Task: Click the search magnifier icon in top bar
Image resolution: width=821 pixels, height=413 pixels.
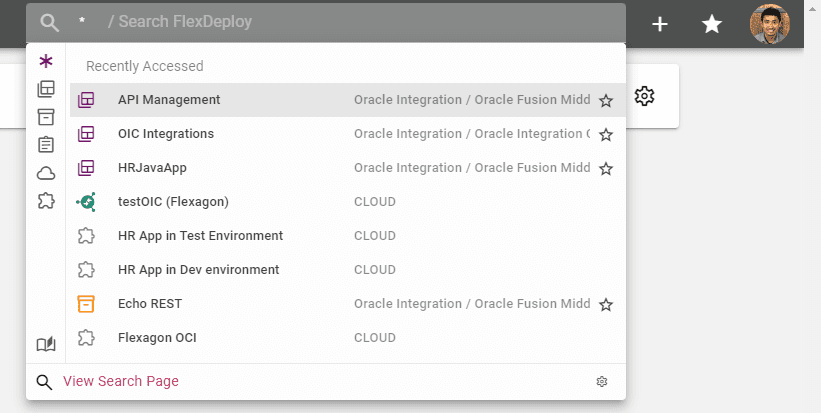Action: [50, 23]
